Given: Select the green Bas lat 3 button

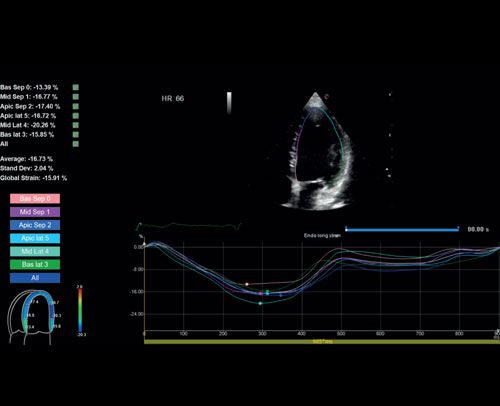Looking at the screenshot, I should (35, 265).
